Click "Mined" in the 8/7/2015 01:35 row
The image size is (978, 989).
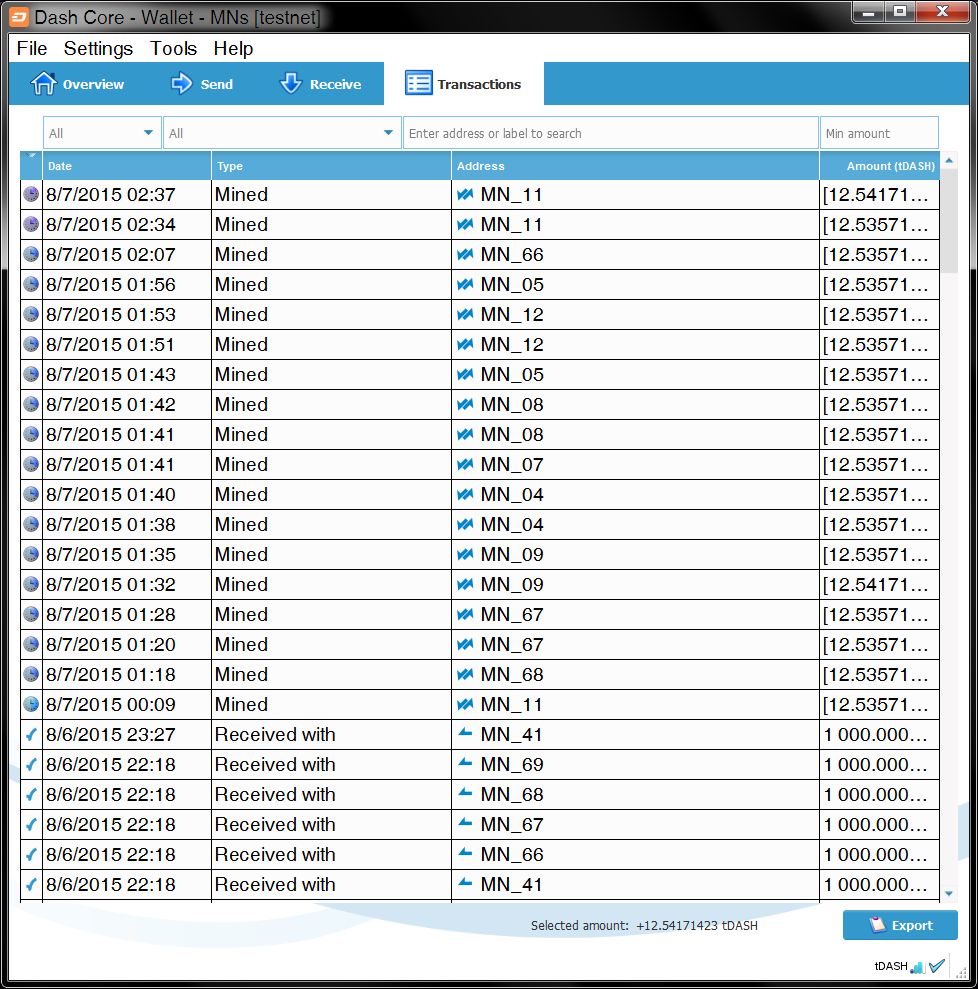tap(242, 554)
